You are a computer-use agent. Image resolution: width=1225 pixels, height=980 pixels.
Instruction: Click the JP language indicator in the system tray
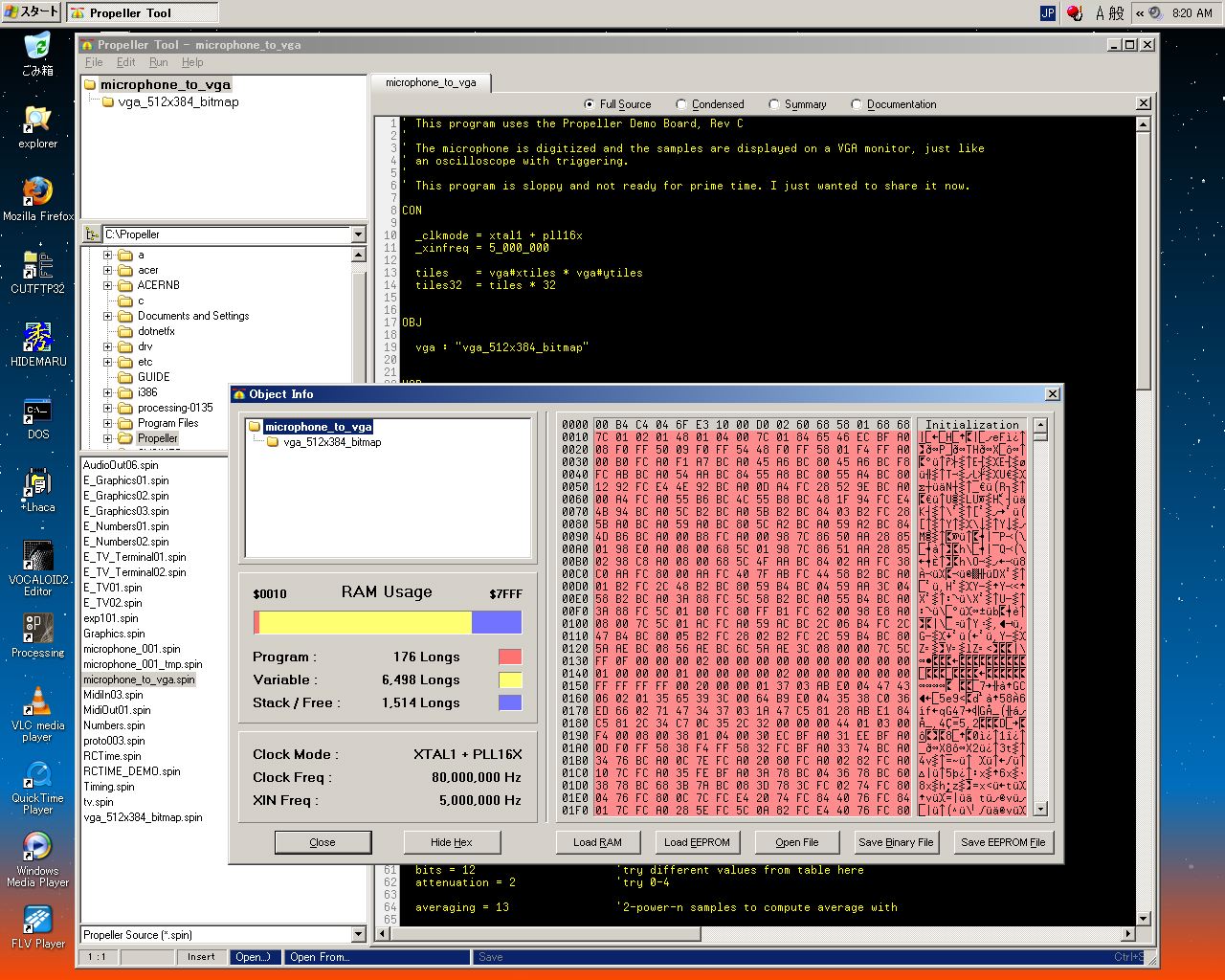tap(1048, 12)
